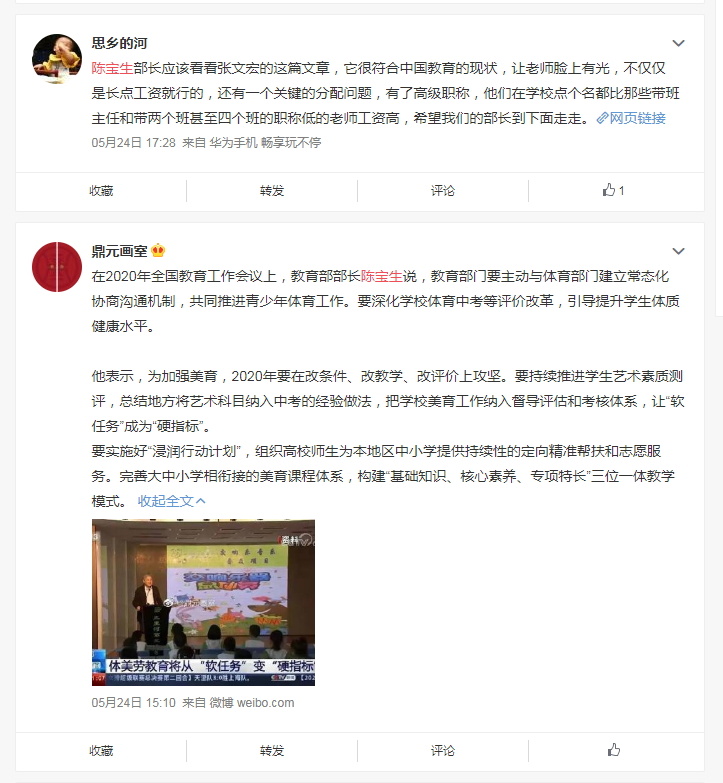The width and height of the screenshot is (723, 783).
Task: Expand options chevron on 思乡的河 post
Action: click(x=678, y=43)
